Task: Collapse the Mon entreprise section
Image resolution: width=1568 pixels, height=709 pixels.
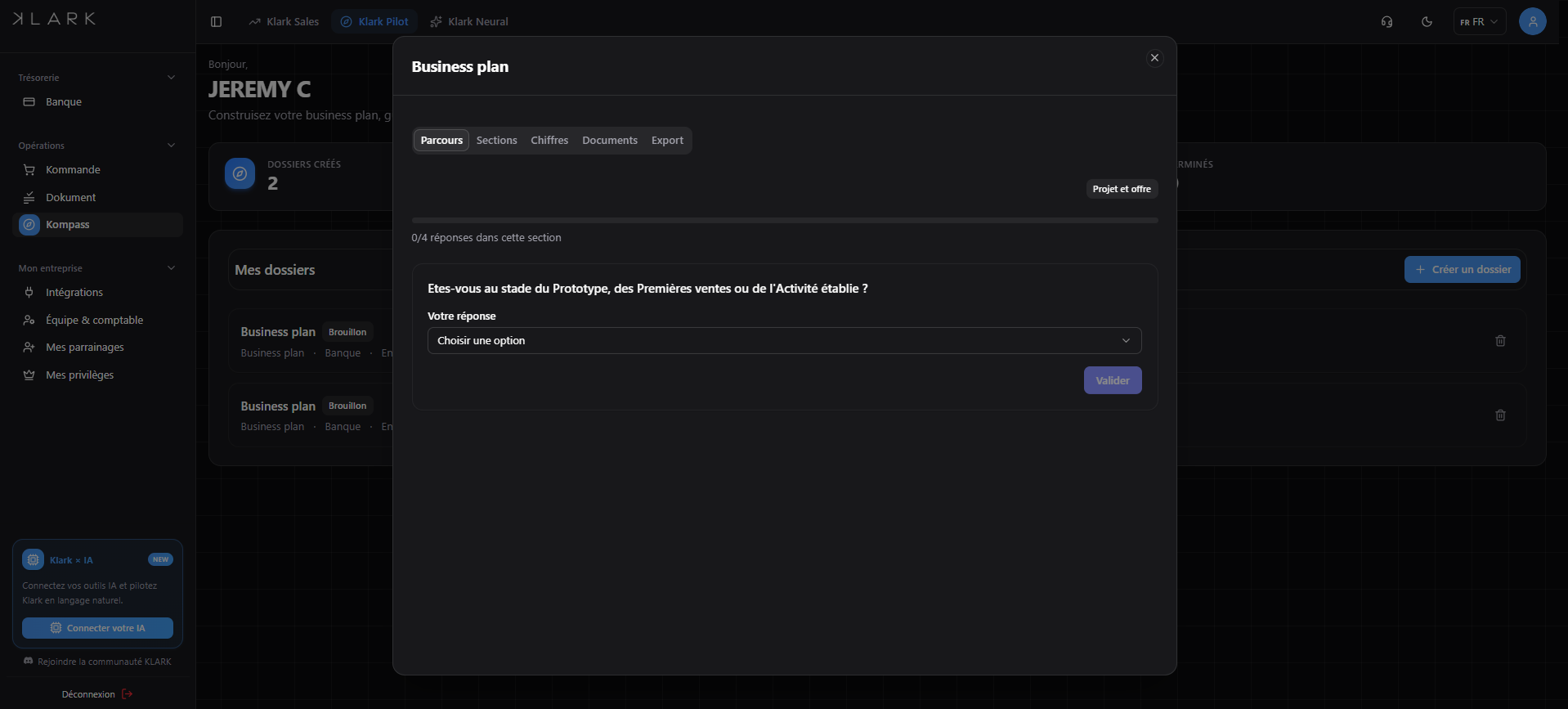Action: click(171, 268)
